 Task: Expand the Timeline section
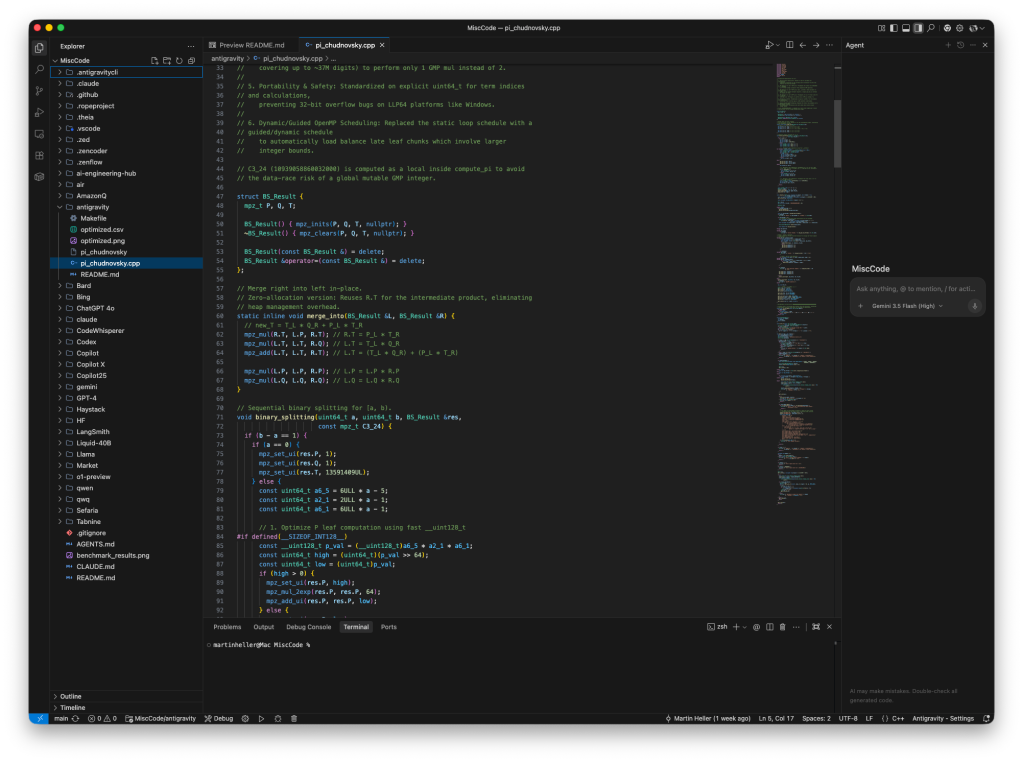[126, 707]
